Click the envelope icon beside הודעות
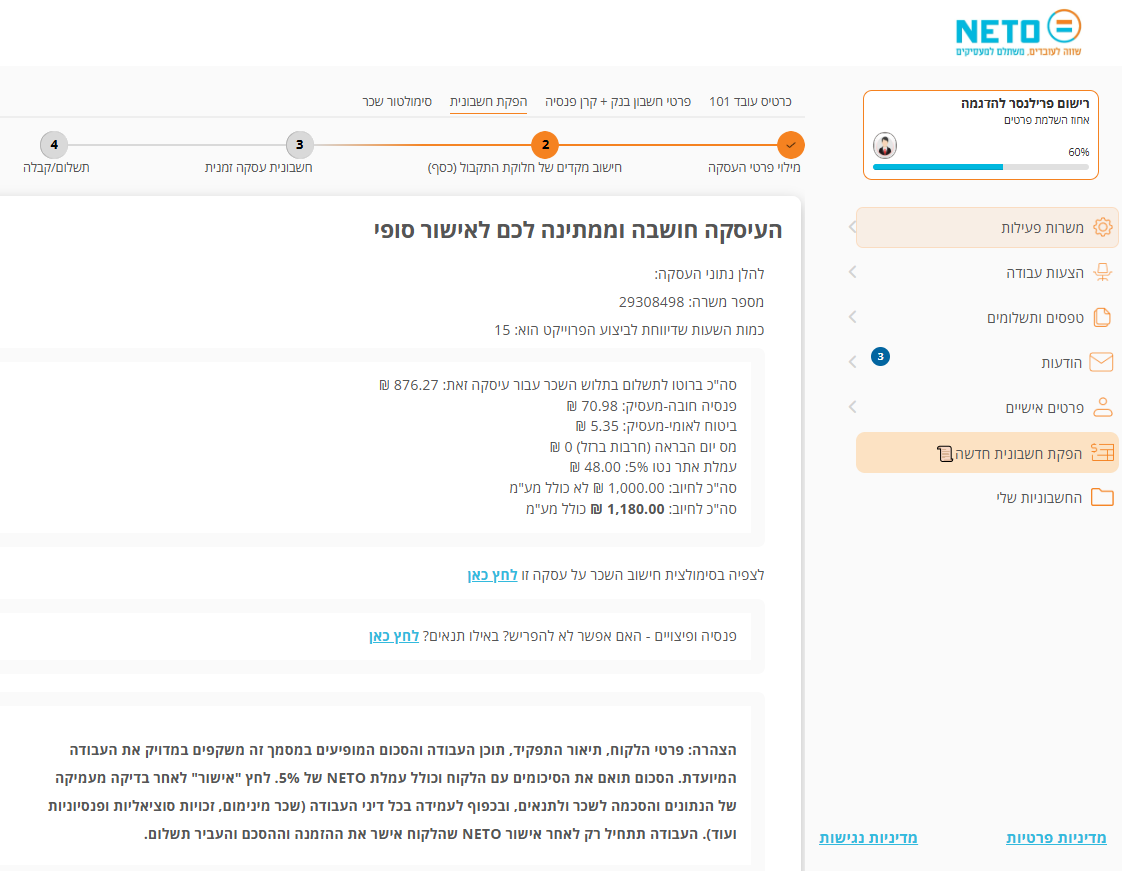 point(1101,362)
